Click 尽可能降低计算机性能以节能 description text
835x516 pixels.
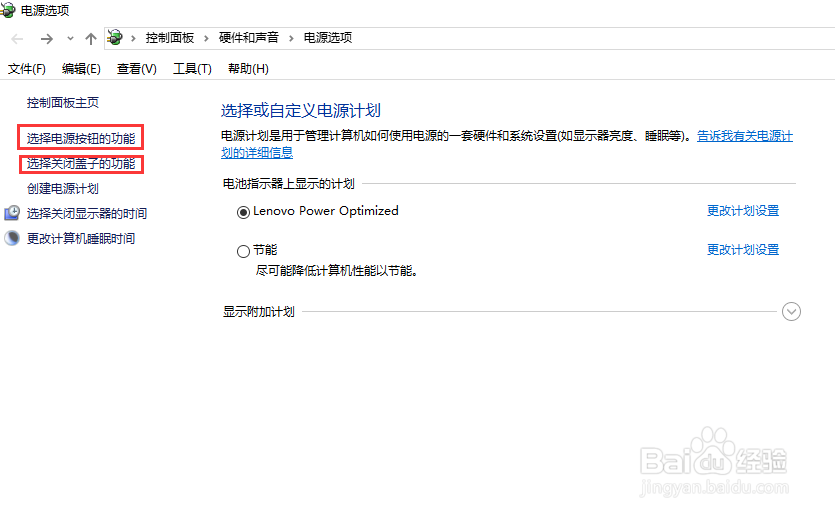337,271
